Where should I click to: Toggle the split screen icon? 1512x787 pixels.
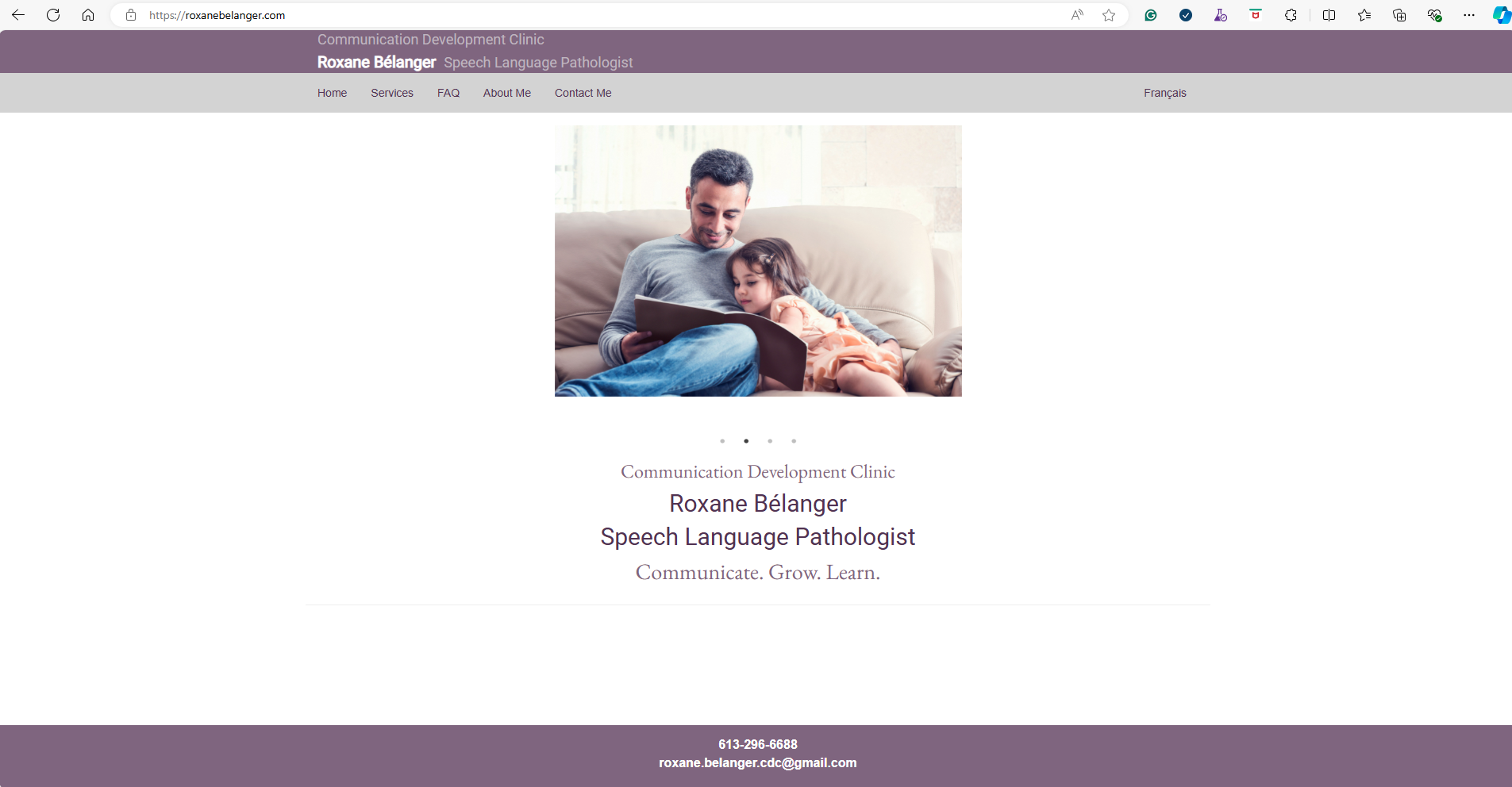pos(1329,15)
